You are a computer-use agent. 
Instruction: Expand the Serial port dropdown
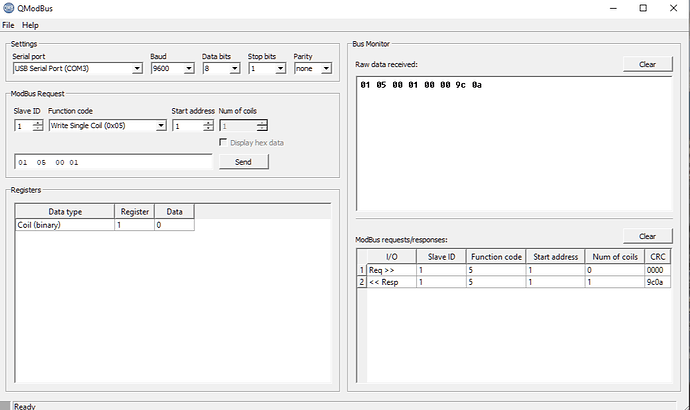click(x=78, y=69)
